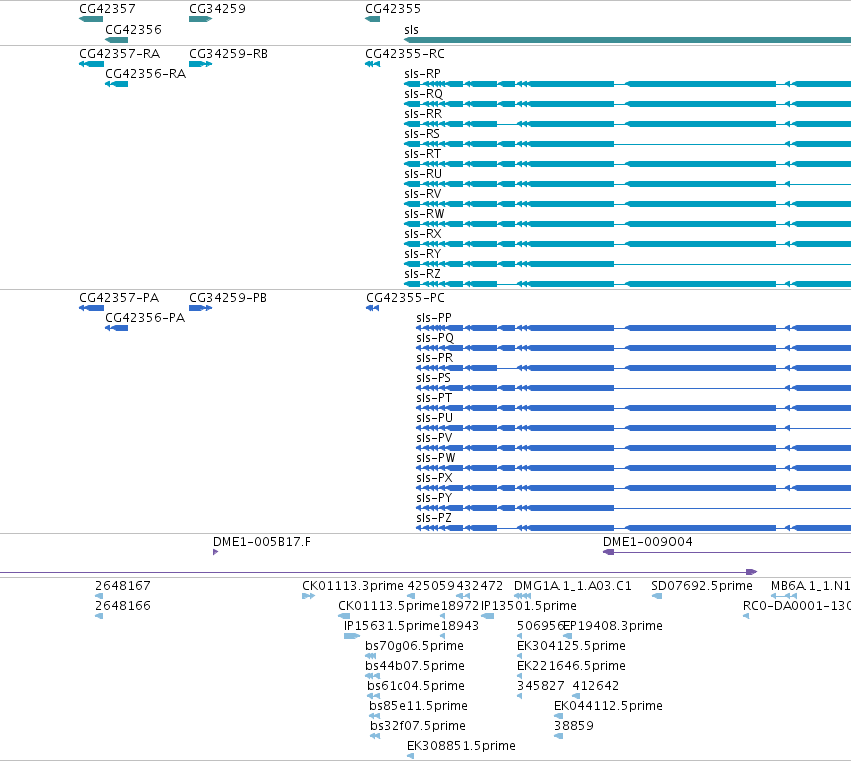Viewport: 851px width, 761px height.
Task: Click the CG42357 gene label
Action: click(107, 9)
